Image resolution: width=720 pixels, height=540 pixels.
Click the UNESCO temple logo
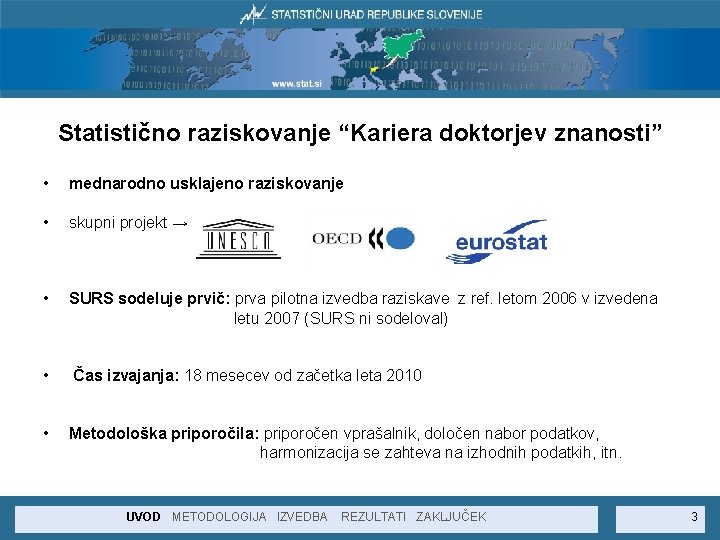238,239
